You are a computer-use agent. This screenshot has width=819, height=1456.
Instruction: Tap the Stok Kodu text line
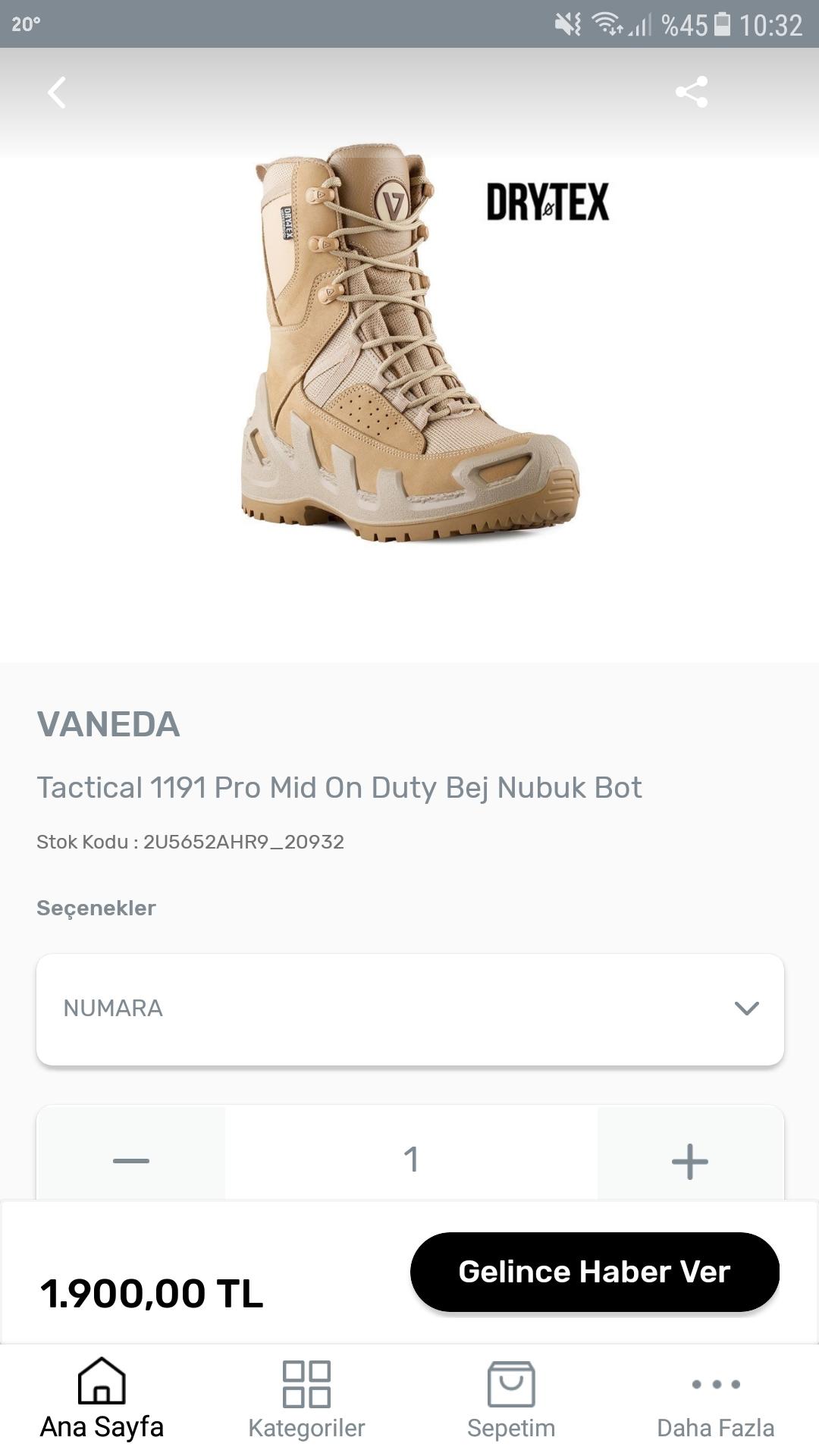(190, 842)
